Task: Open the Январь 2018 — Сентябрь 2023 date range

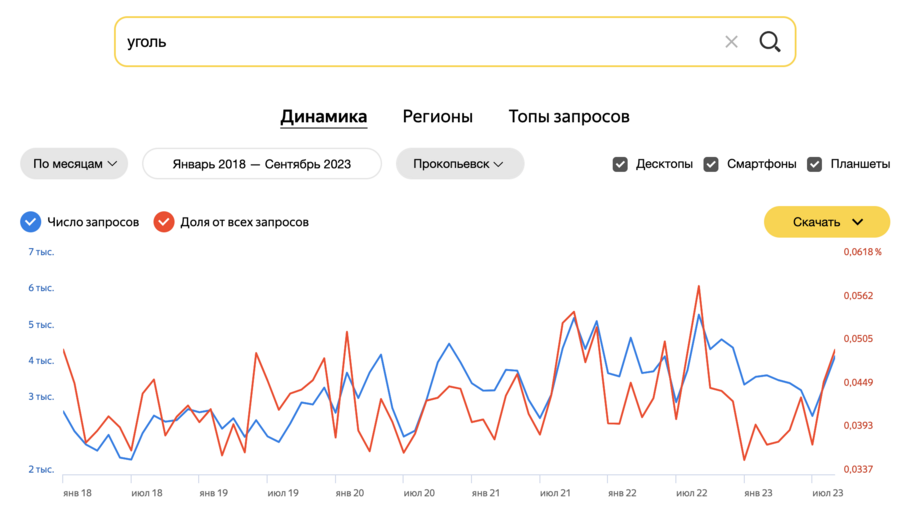Action: [x=261, y=164]
